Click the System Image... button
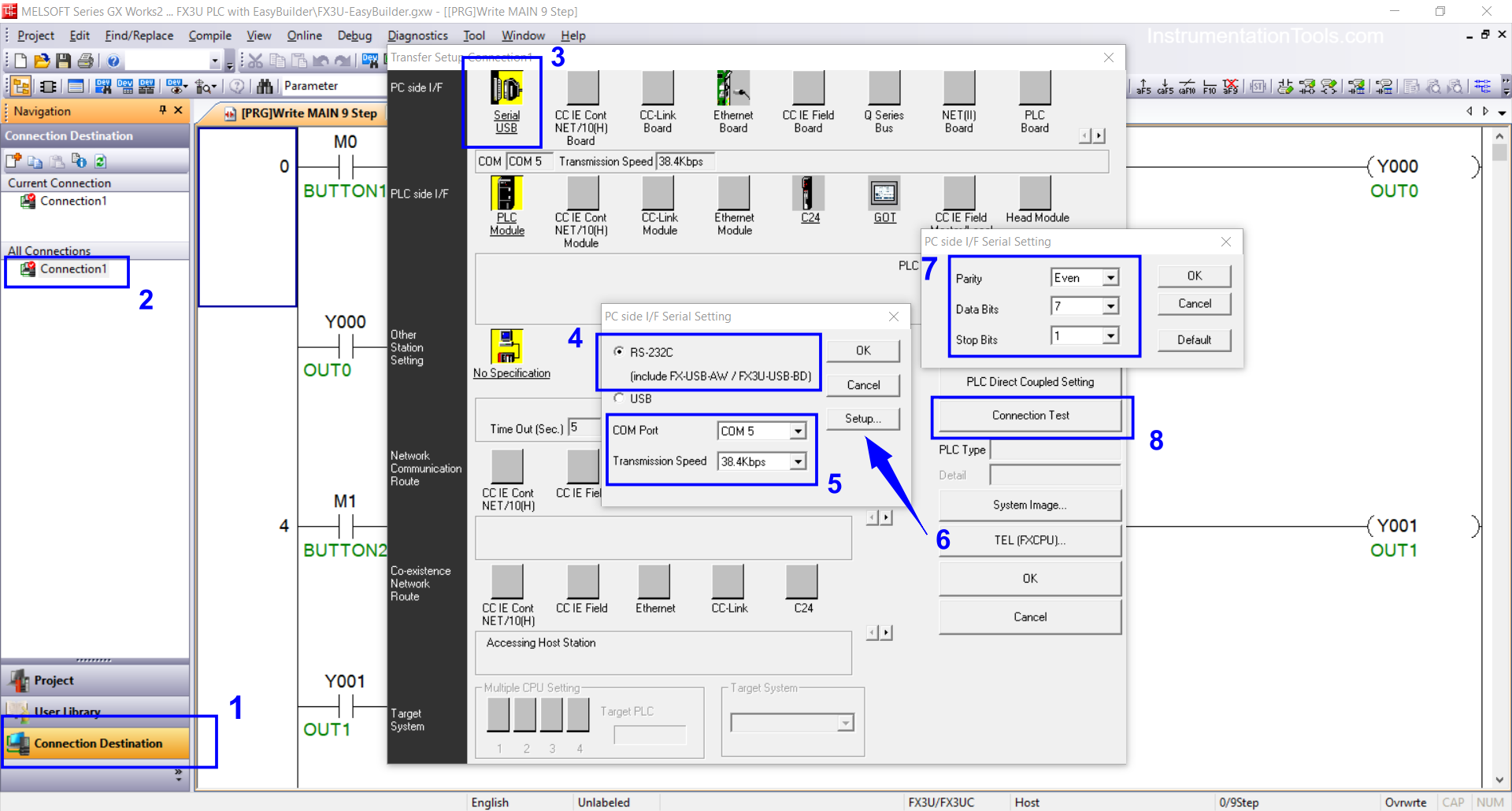Screen dimensions: 1512x811 point(1029,505)
